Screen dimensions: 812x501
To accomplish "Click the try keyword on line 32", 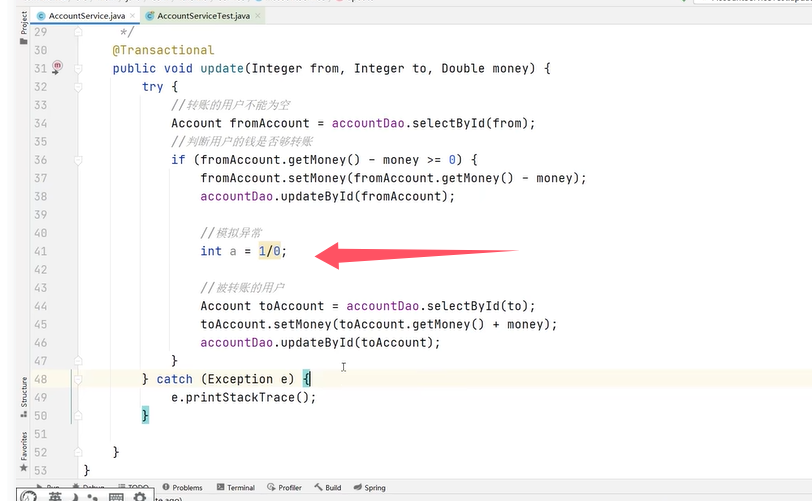I will point(153,87).
